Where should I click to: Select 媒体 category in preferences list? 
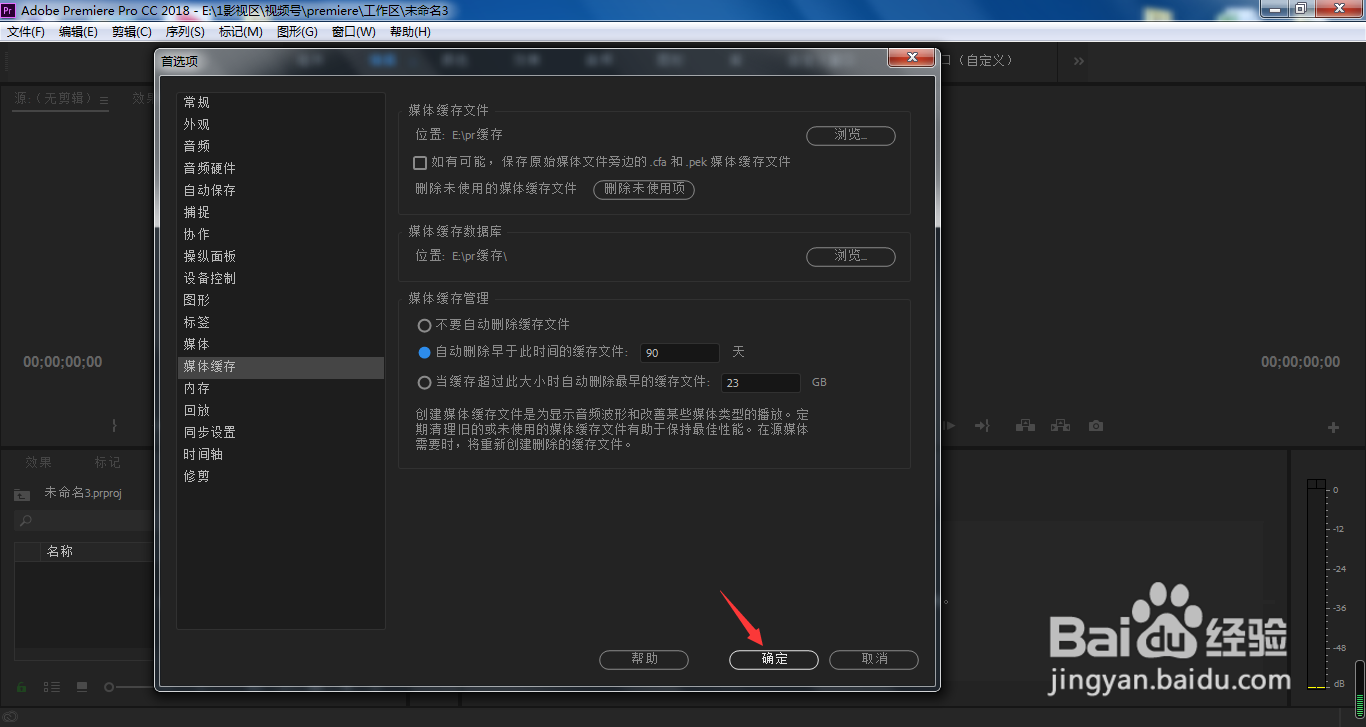[281, 345]
